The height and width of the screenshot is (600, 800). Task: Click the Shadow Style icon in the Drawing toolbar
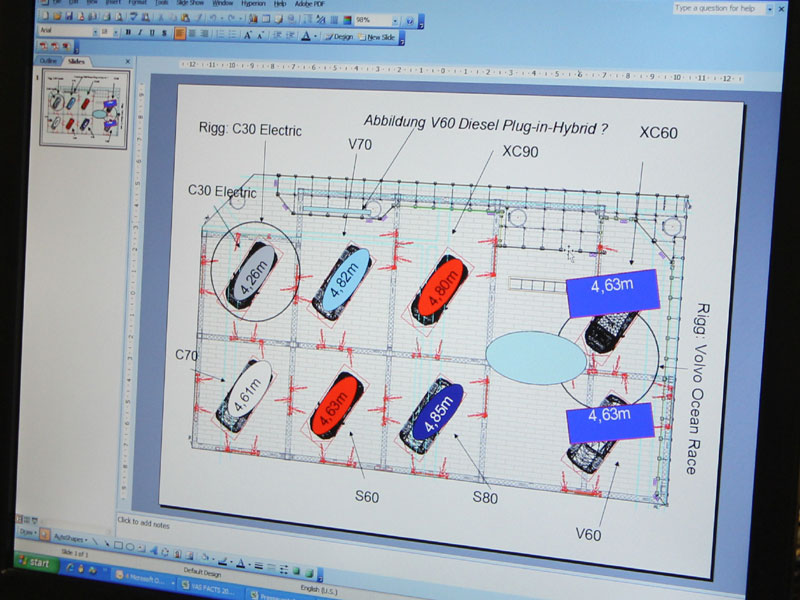click(296, 571)
